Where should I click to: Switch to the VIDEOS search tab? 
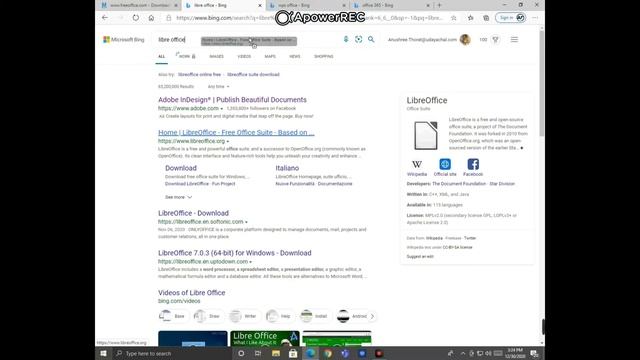point(244,56)
